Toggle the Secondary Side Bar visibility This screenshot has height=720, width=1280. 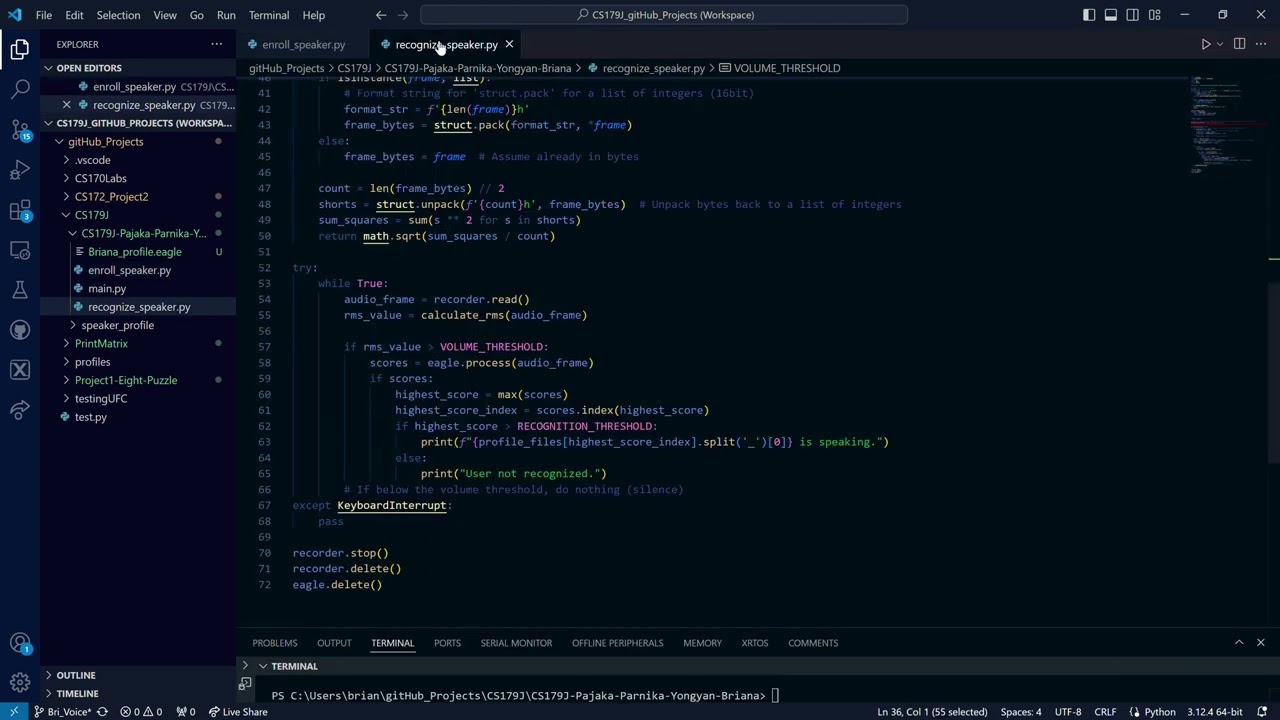pyautogui.click(x=1133, y=15)
